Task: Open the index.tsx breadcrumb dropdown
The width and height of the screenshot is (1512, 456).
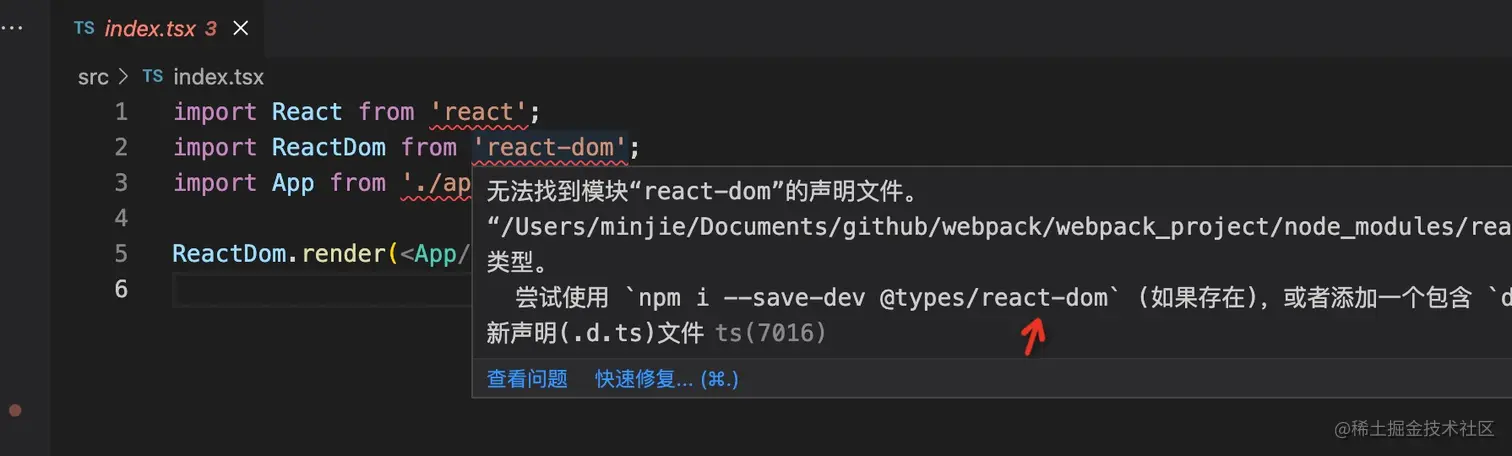Action: (x=218, y=76)
